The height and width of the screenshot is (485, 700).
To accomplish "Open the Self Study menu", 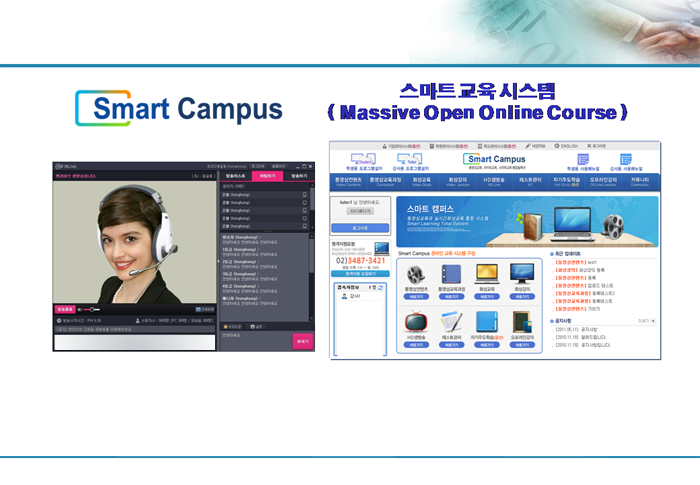I will pos(567,181).
